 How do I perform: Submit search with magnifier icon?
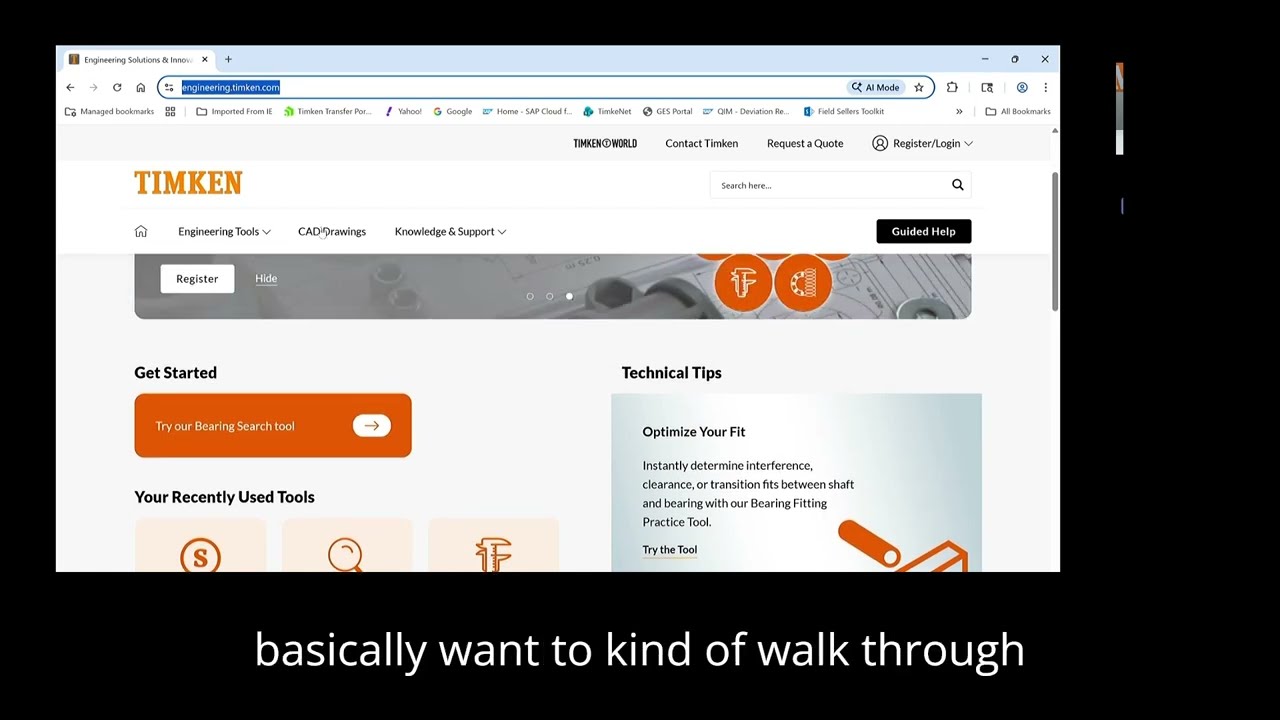957,185
